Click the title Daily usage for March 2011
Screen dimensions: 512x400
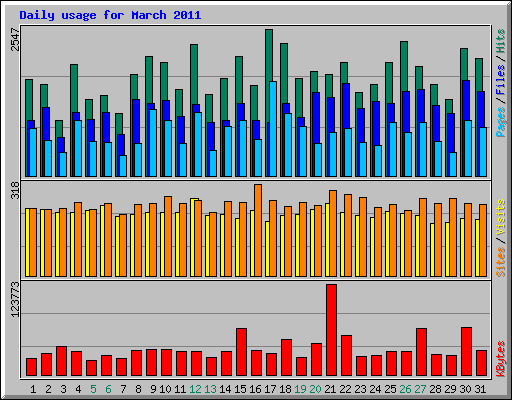(110, 15)
